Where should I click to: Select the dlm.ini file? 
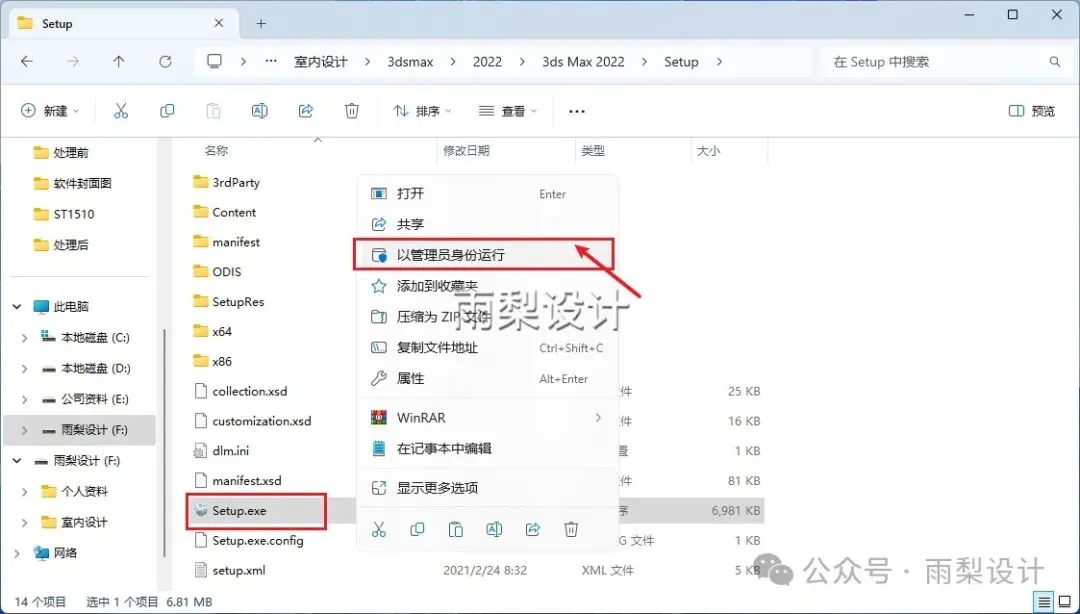(221, 451)
